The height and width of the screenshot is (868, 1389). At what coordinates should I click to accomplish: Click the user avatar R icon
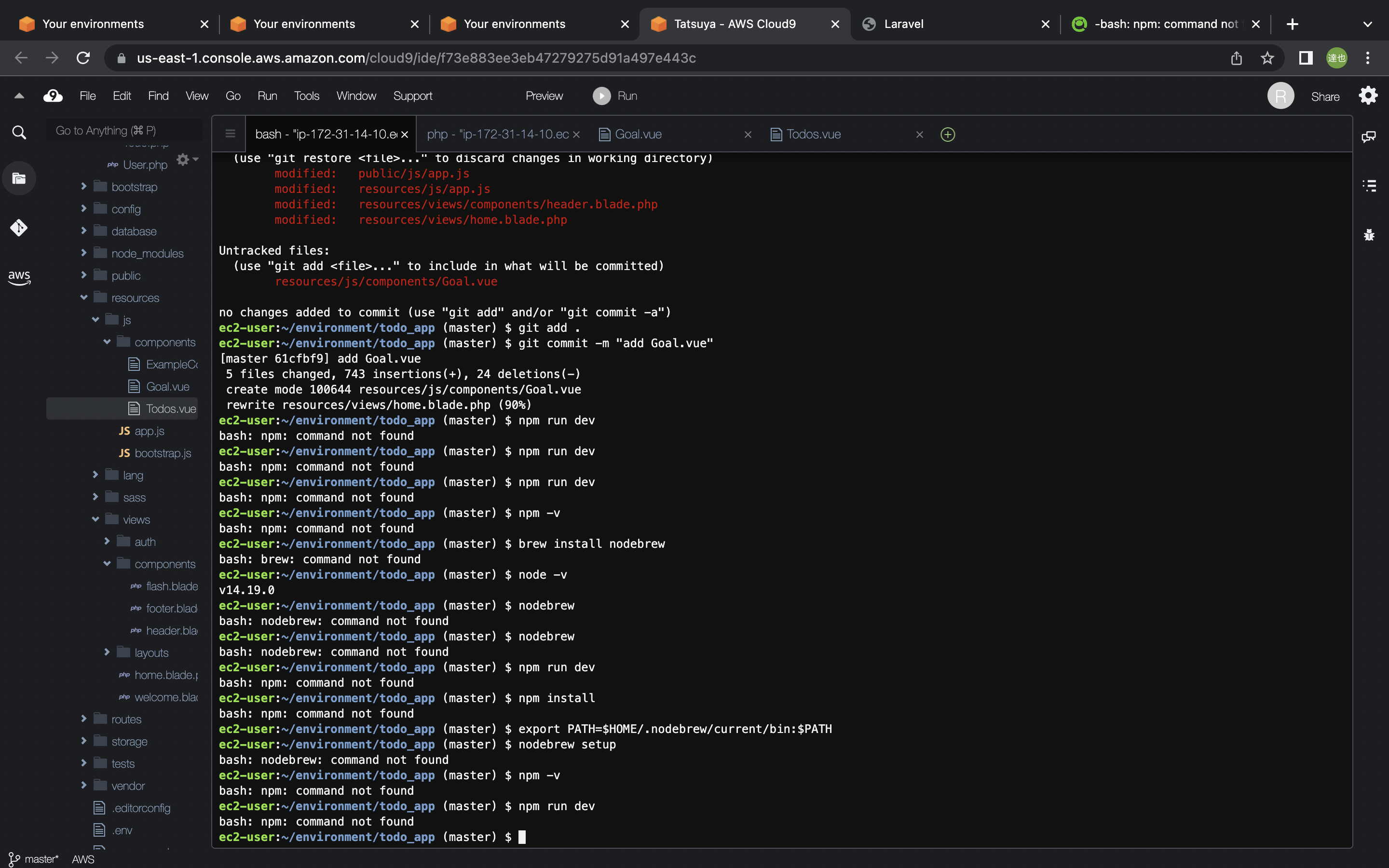click(1280, 96)
